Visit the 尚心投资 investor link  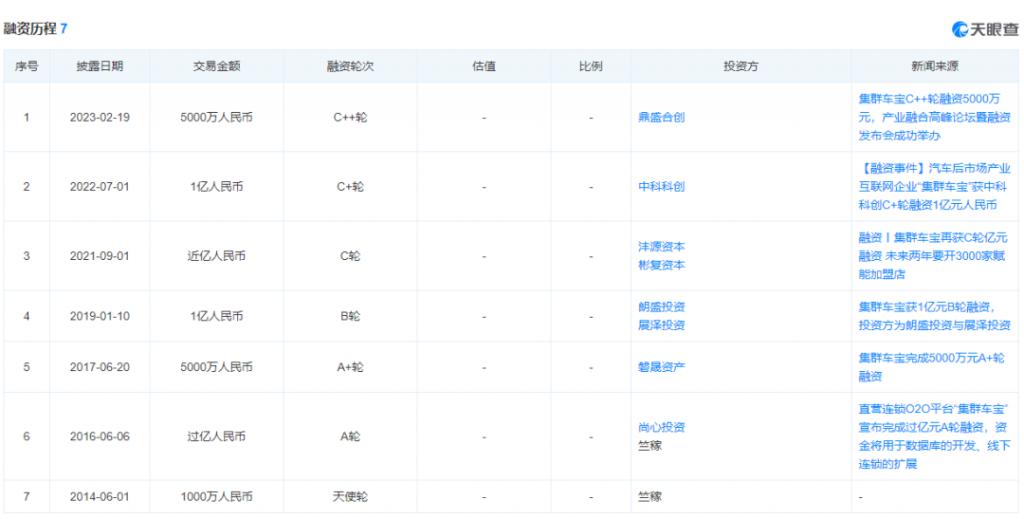tap(661, 427)
